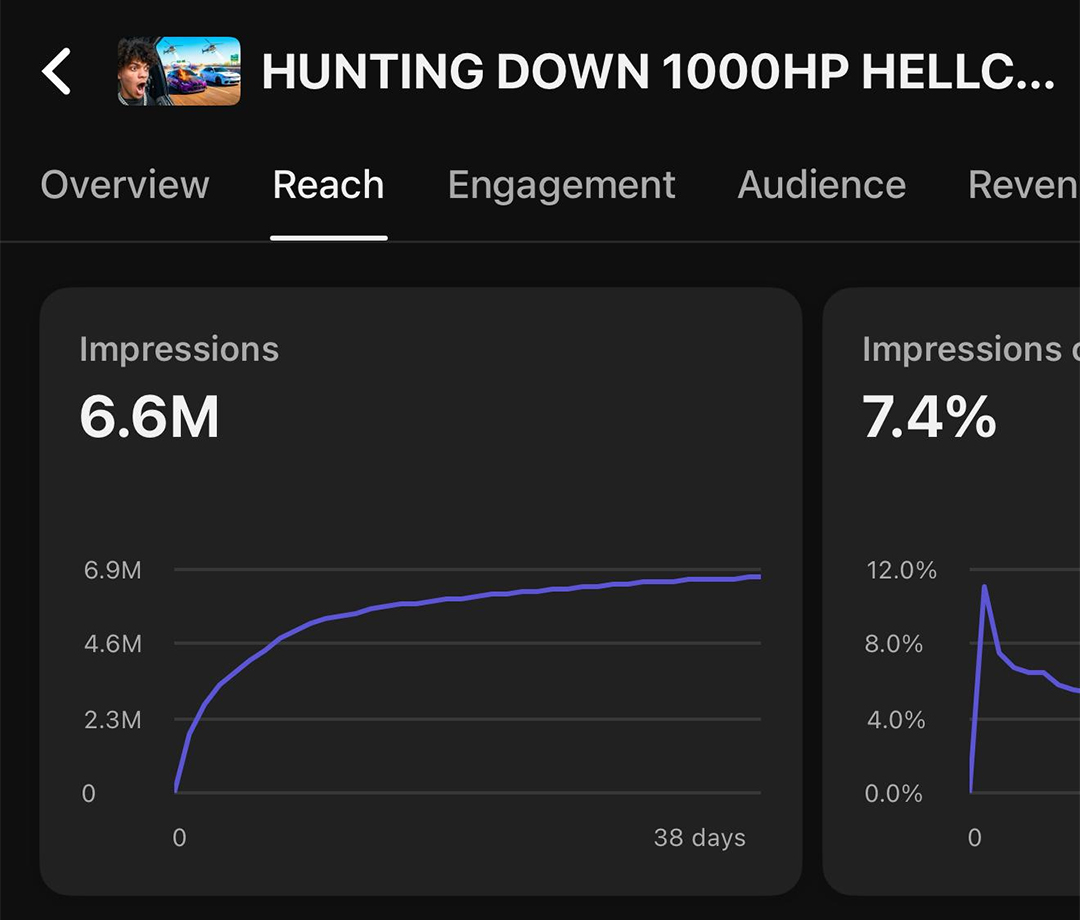The image size is (1080, 920).
Task: Select the 12.0% axis label
Action: tap(901, 571)
